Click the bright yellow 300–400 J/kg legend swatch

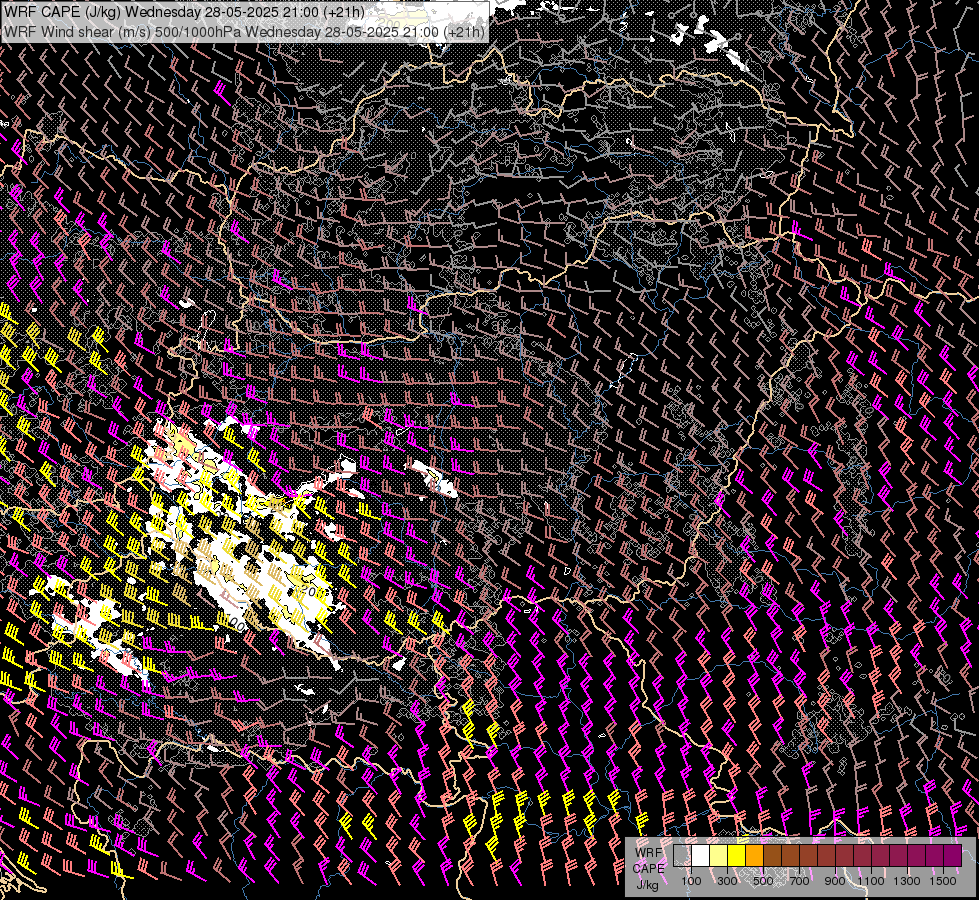737,855
